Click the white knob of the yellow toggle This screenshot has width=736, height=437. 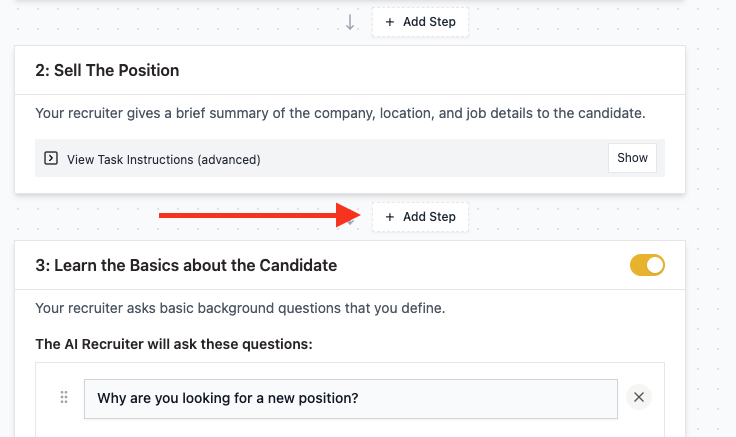click(x=655, y=265)
